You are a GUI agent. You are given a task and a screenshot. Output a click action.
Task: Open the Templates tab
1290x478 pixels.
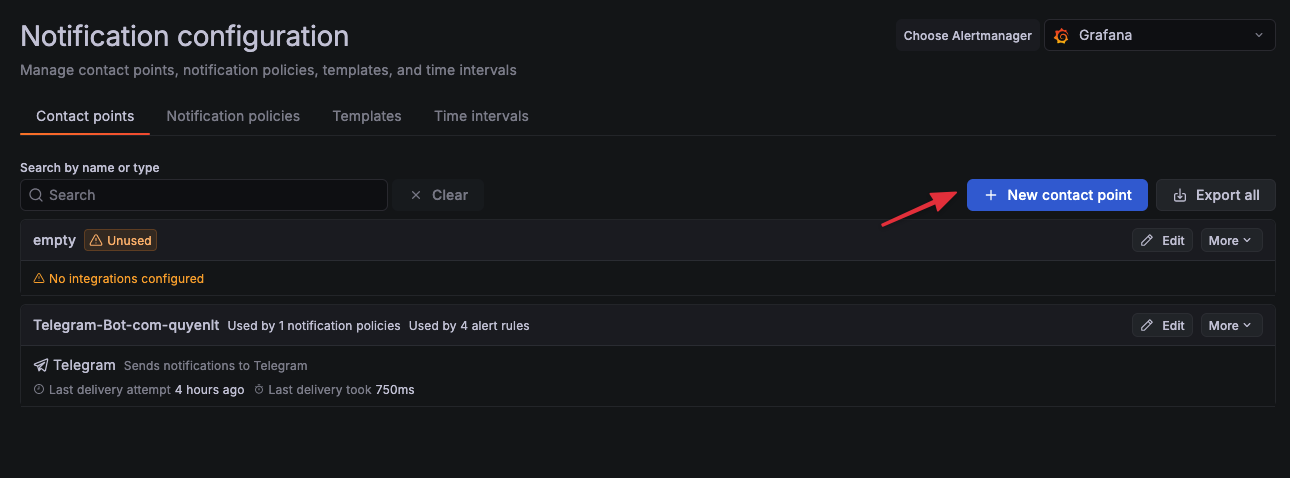point(367,116)
